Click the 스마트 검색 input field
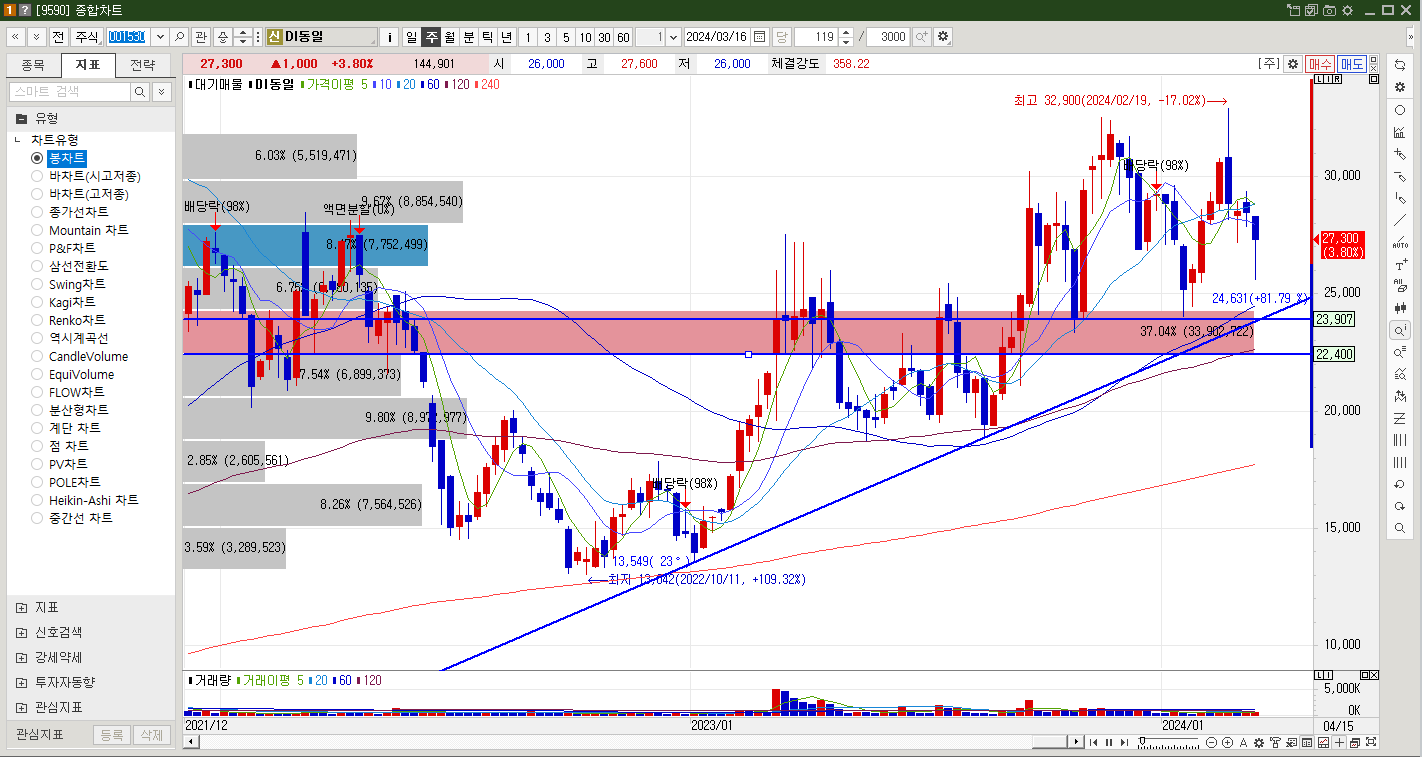This screenshot has height=757, width=1422. click(x=69, y=92)
